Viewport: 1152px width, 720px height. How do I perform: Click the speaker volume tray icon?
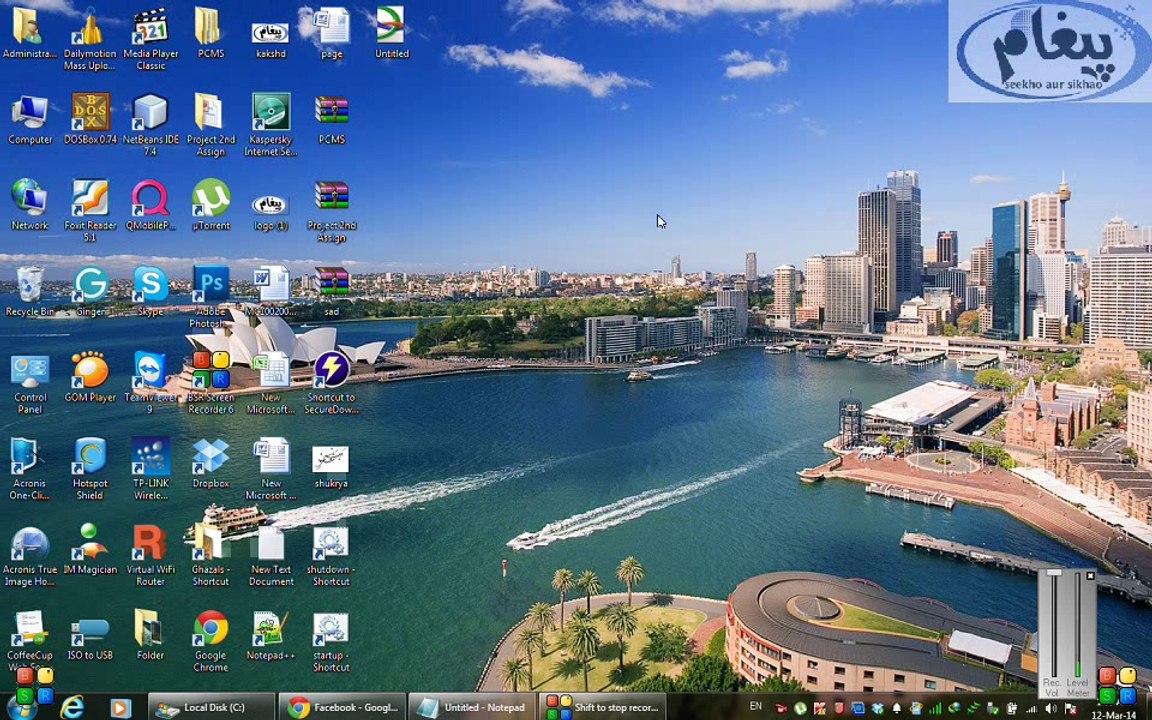(1051, 709)
